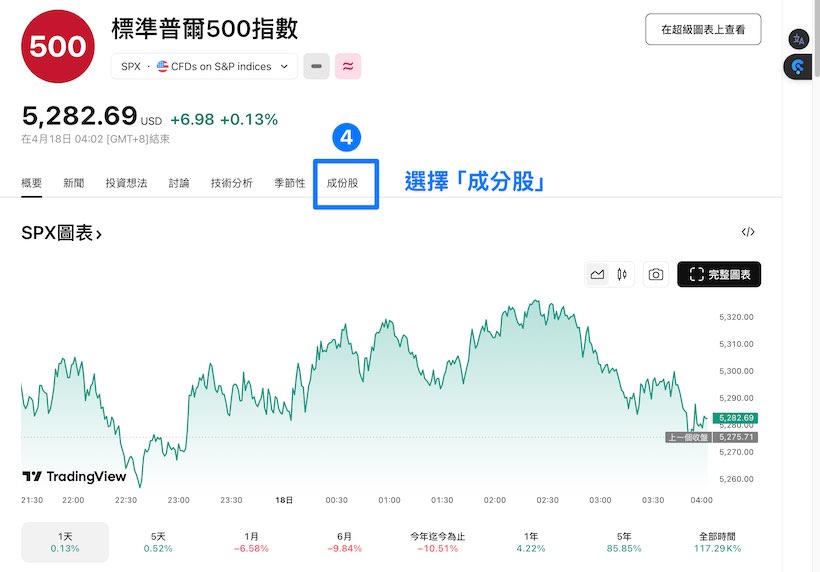
Task: Click the 5,275.71 previous close label
Action: 735,437
